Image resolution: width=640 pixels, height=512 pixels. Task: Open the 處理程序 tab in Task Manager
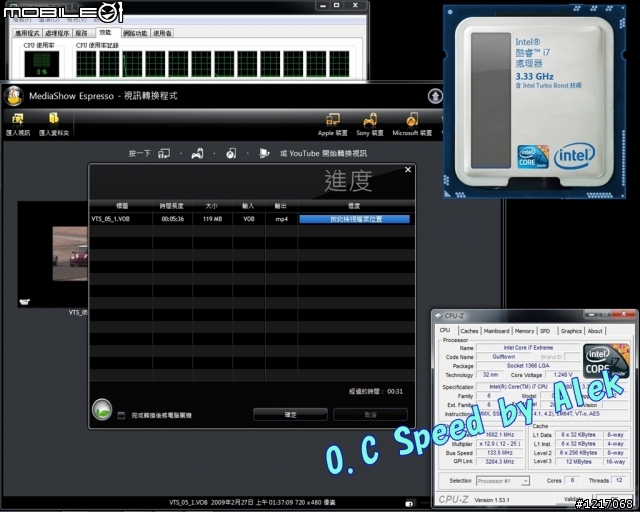pyautogui.click(x=57, y=33)
